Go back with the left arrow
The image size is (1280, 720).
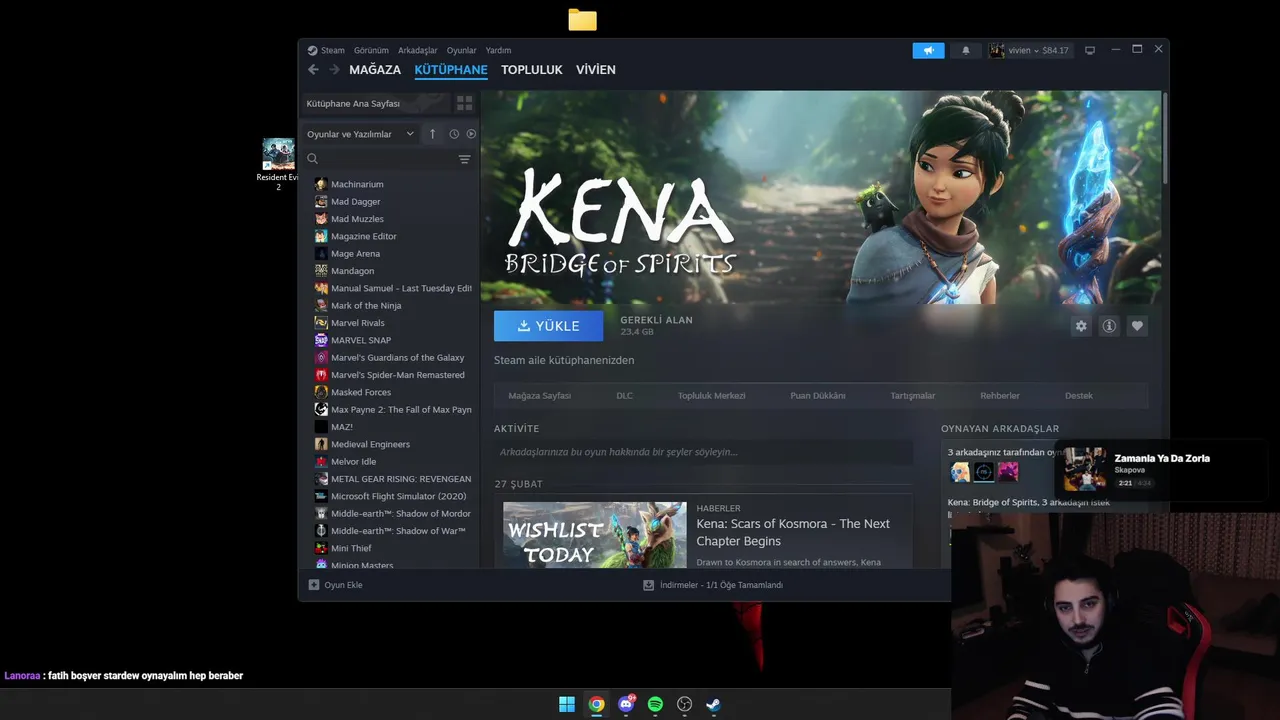click(x=313, y=70)
